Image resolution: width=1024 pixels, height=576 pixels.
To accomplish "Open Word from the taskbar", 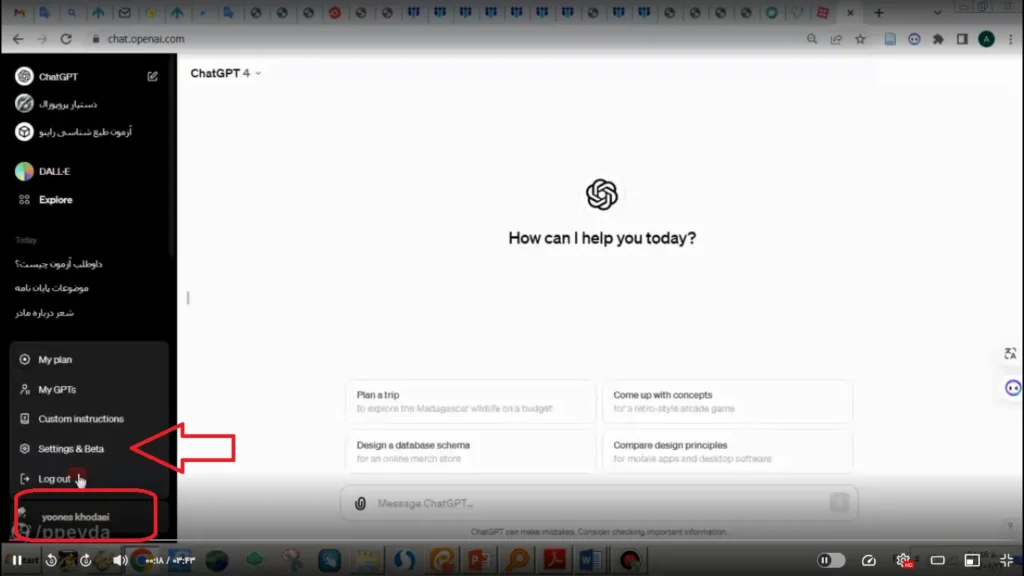I will pos(590,560).
